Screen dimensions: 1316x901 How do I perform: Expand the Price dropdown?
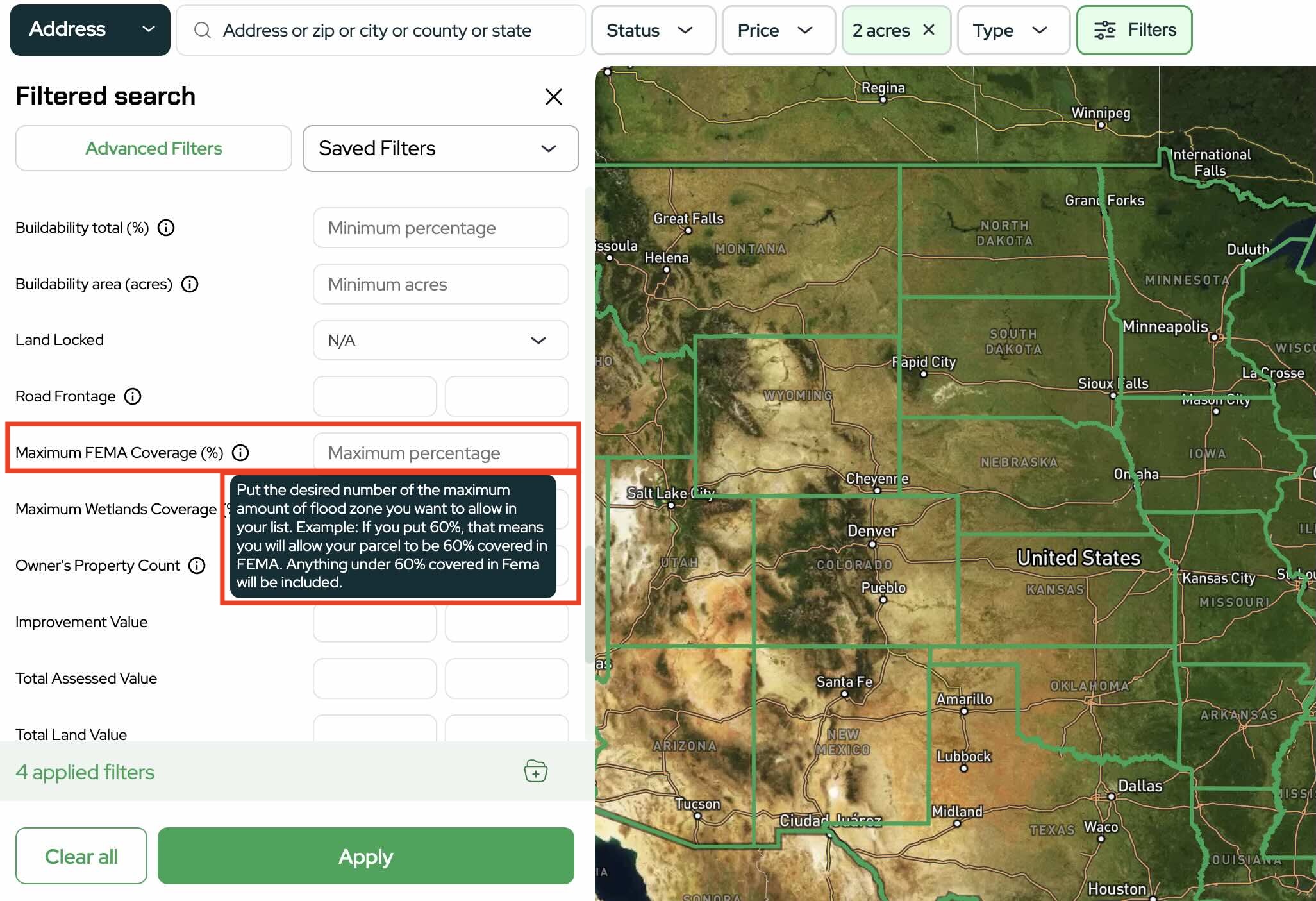click(x=778, y=30)
